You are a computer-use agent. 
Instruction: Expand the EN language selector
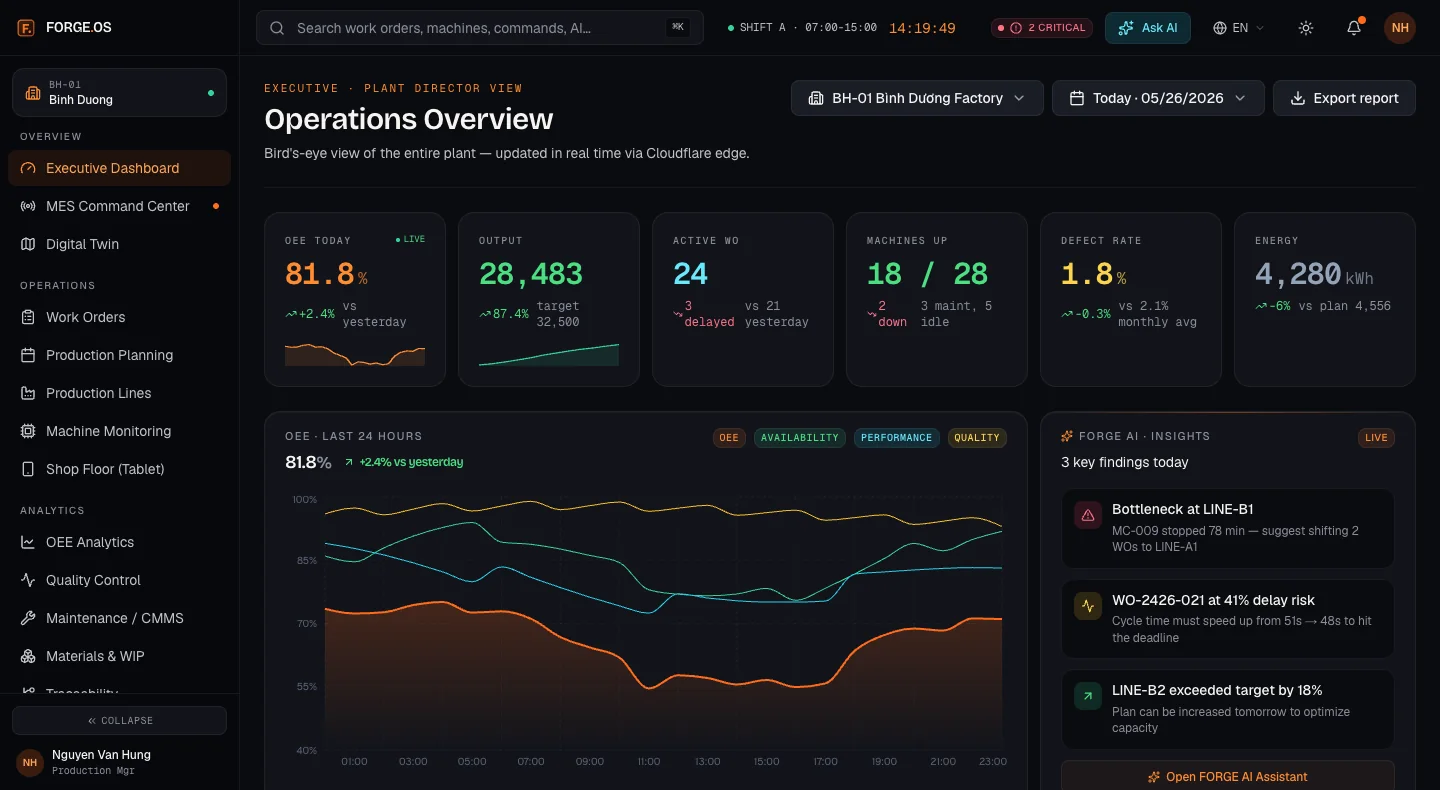coord(1239,28)
